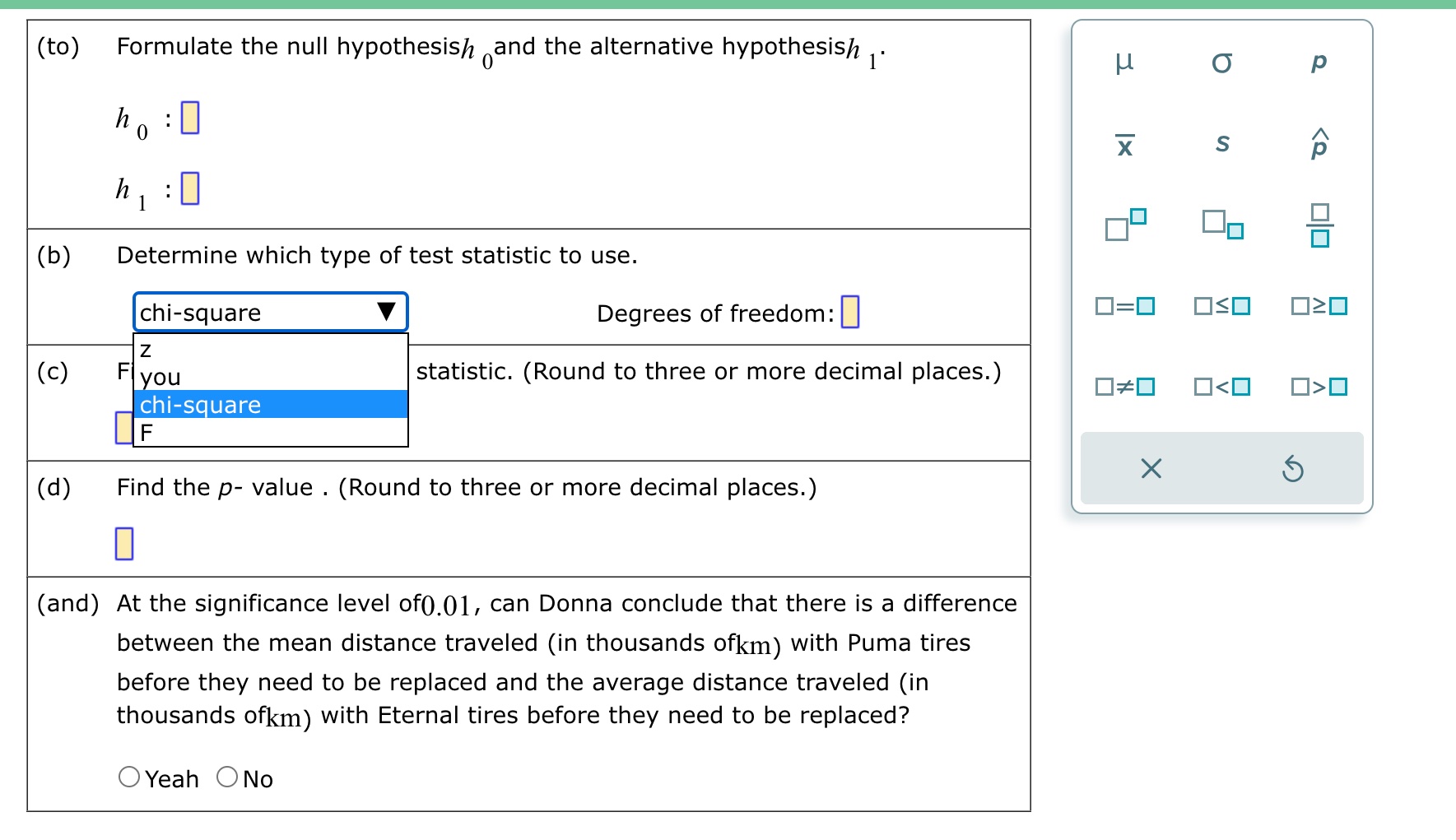Image resolution: width=1456 pixels, height=840 pixels.
Task: Insert the p̂ symbol from the palette
Action: (x=1319, y=143)
